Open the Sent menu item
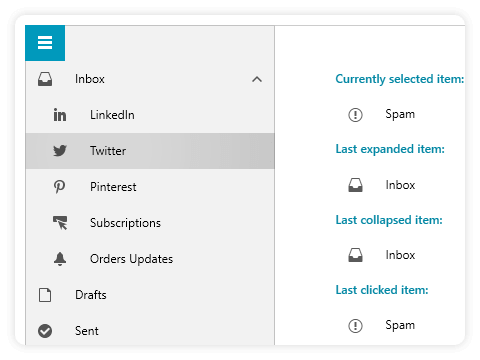480x360 pixels. pos(150,329)
